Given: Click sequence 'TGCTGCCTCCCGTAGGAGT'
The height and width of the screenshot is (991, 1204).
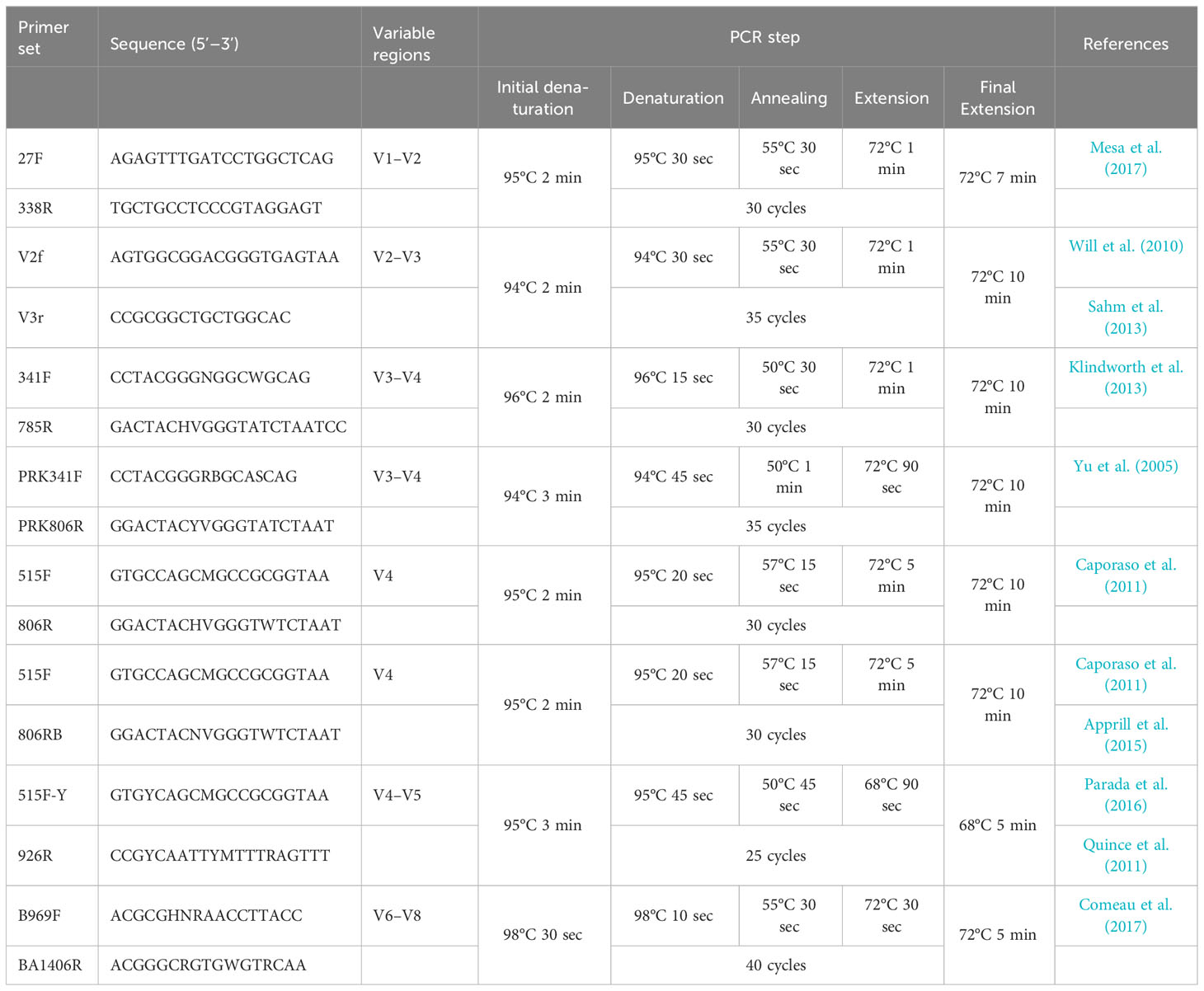Looking at the screenshot, I should 216,209.
